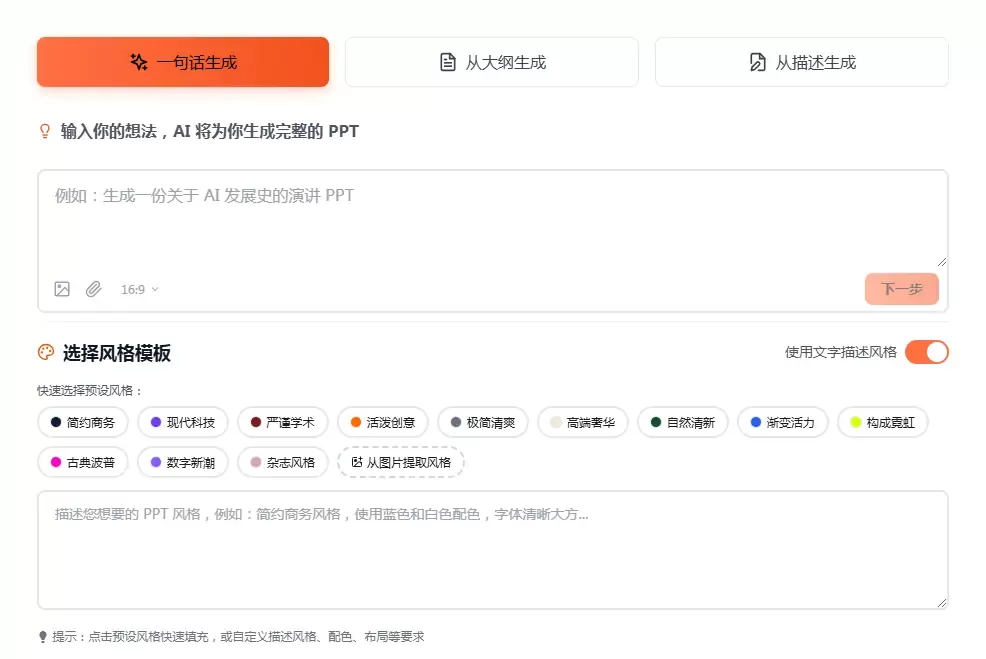The height and width of the screenshot is (659, 986).
Task: Switch to 从大纲生成 tab
Action: tap(492, 62)
